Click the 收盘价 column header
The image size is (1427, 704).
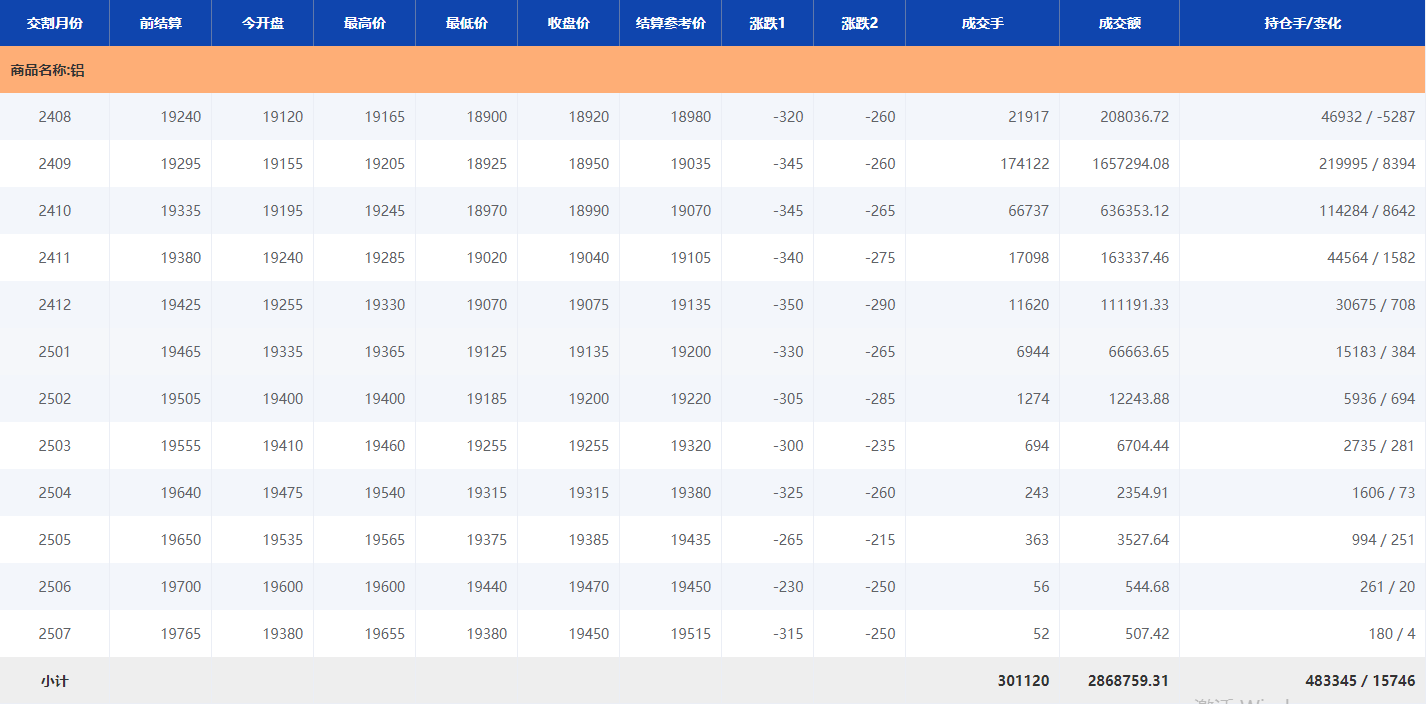click(568, 23)
